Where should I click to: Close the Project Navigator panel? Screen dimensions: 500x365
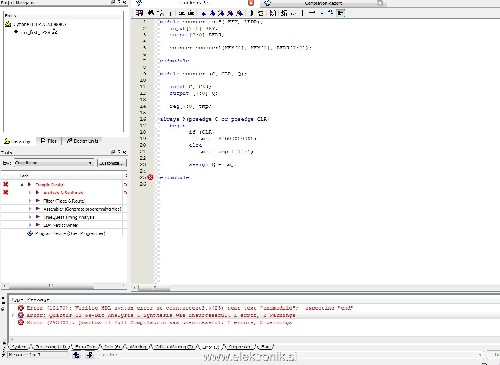[x=124, y=2]
